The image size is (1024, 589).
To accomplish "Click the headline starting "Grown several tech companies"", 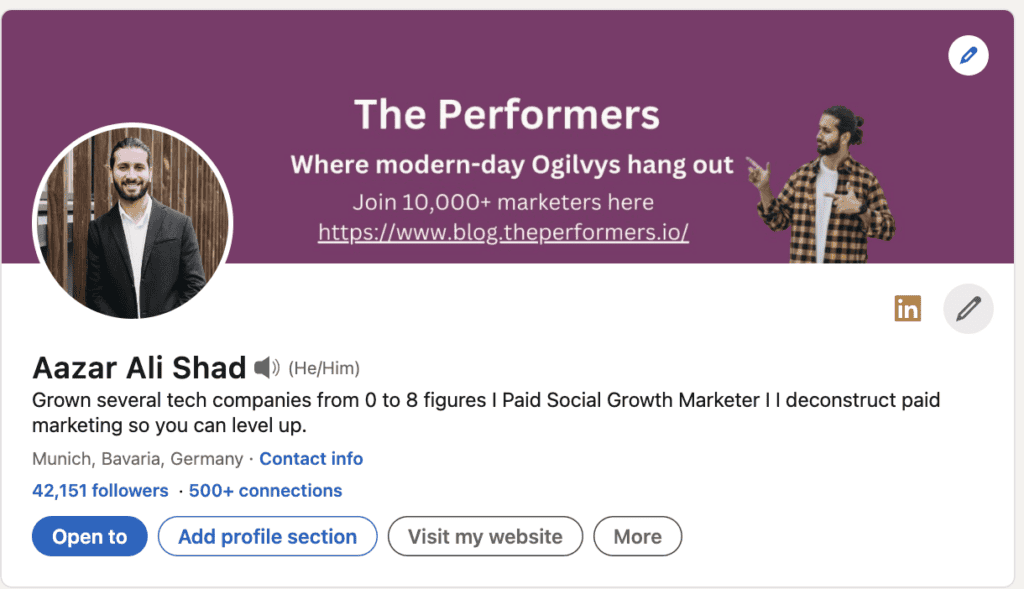I will [486, 413].
